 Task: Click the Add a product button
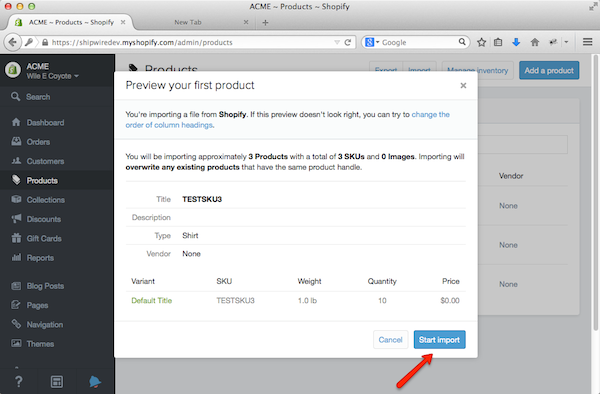[x=549, y=70]
